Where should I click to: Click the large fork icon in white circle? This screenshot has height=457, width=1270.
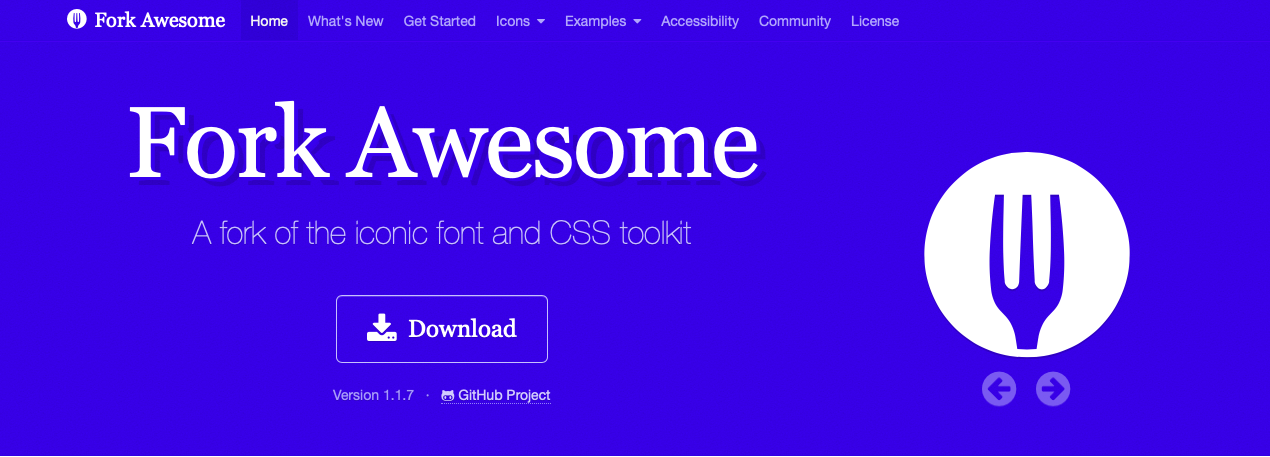(x=1026, y=258)
